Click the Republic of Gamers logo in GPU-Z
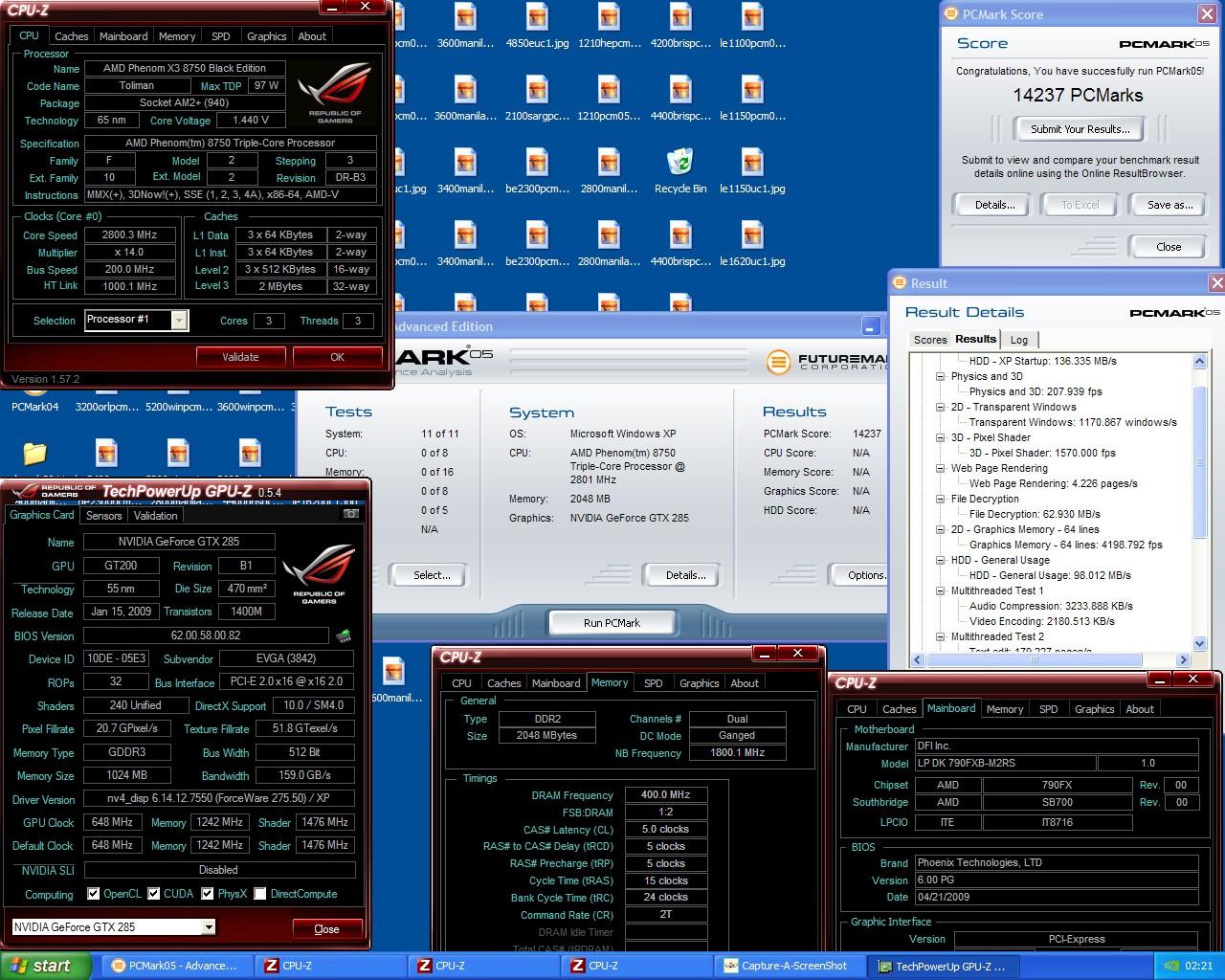This screenshot has height=980, width=1225. [319, 573]
